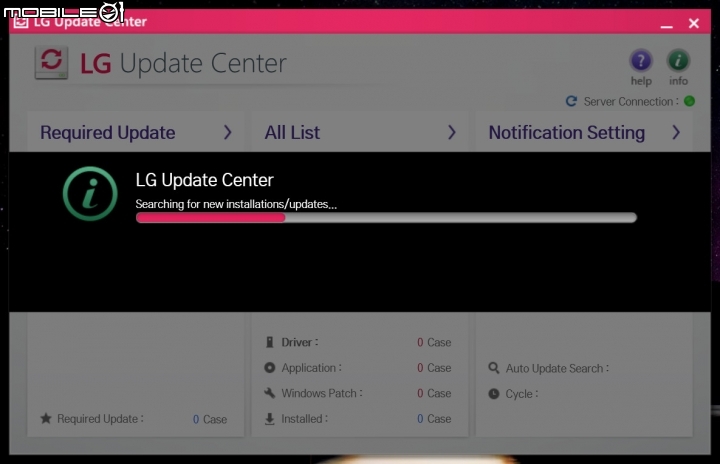Click the Server Connection label
This screenshot has height=464, width=720.
pos(631,101)
